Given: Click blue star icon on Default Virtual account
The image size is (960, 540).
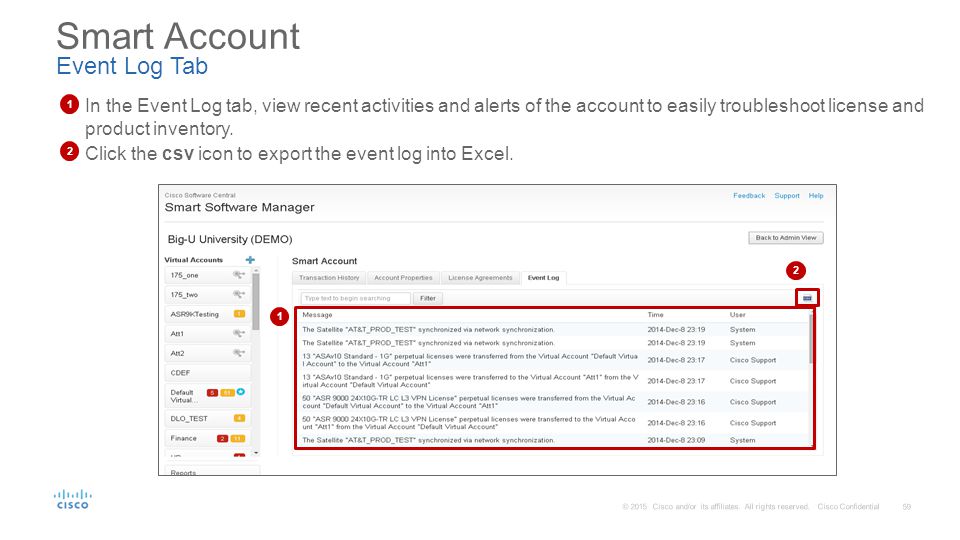Looking at the screenshot, I should pos(241,392).
